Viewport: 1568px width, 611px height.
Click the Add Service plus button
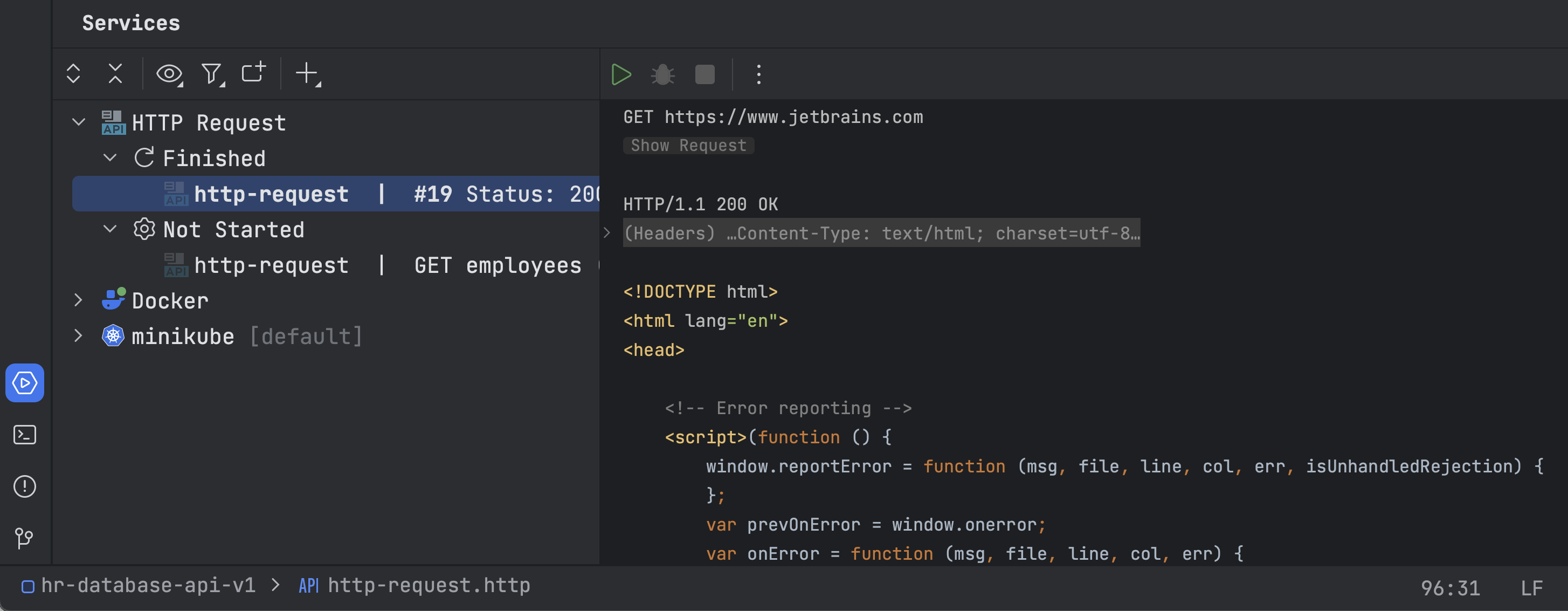coord(307,74)
